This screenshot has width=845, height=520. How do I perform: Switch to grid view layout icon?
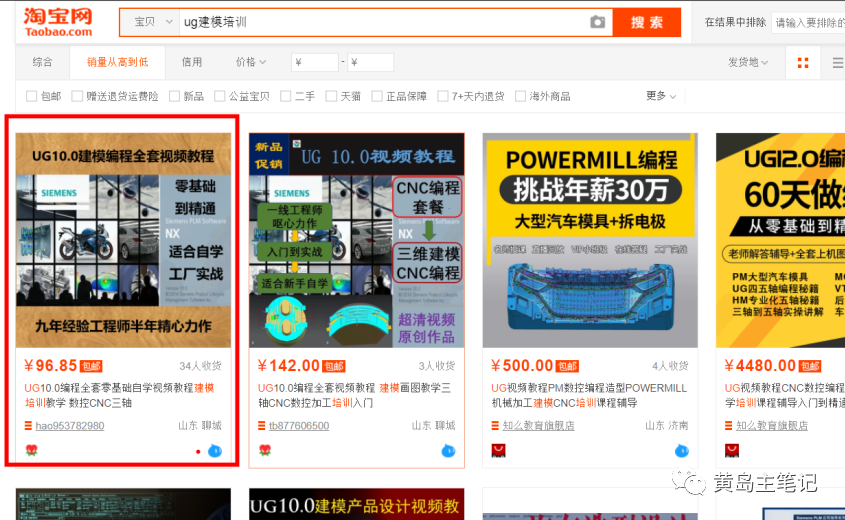click(x=802, y=63)
